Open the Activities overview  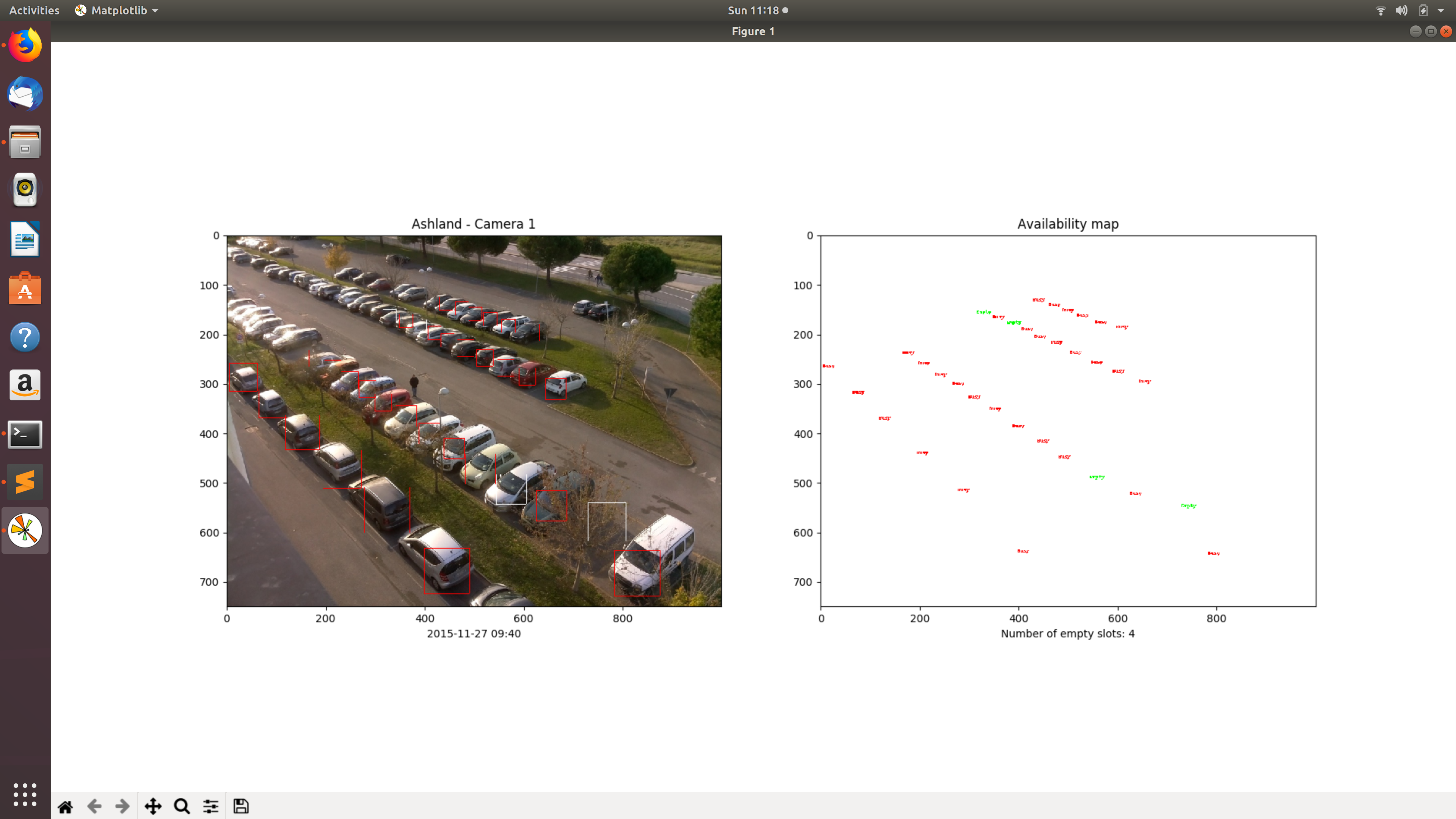[x=34, y=10]
